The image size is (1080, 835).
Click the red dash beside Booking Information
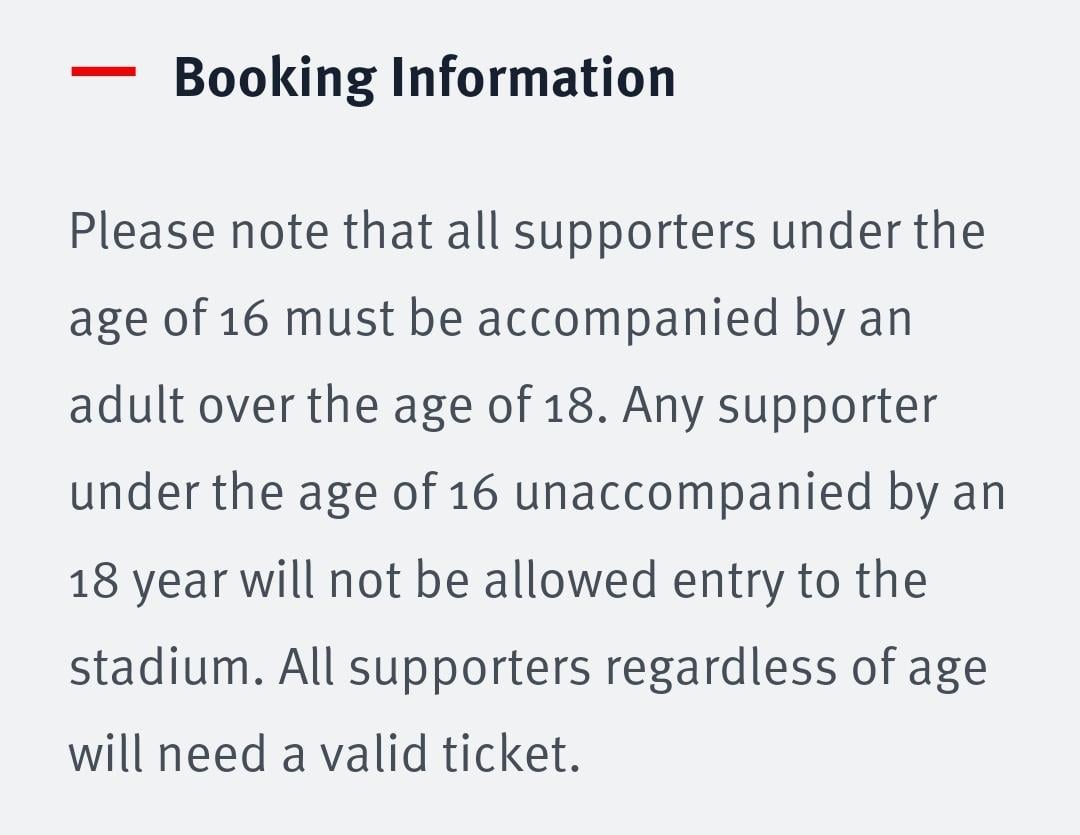tap(103, 71)
